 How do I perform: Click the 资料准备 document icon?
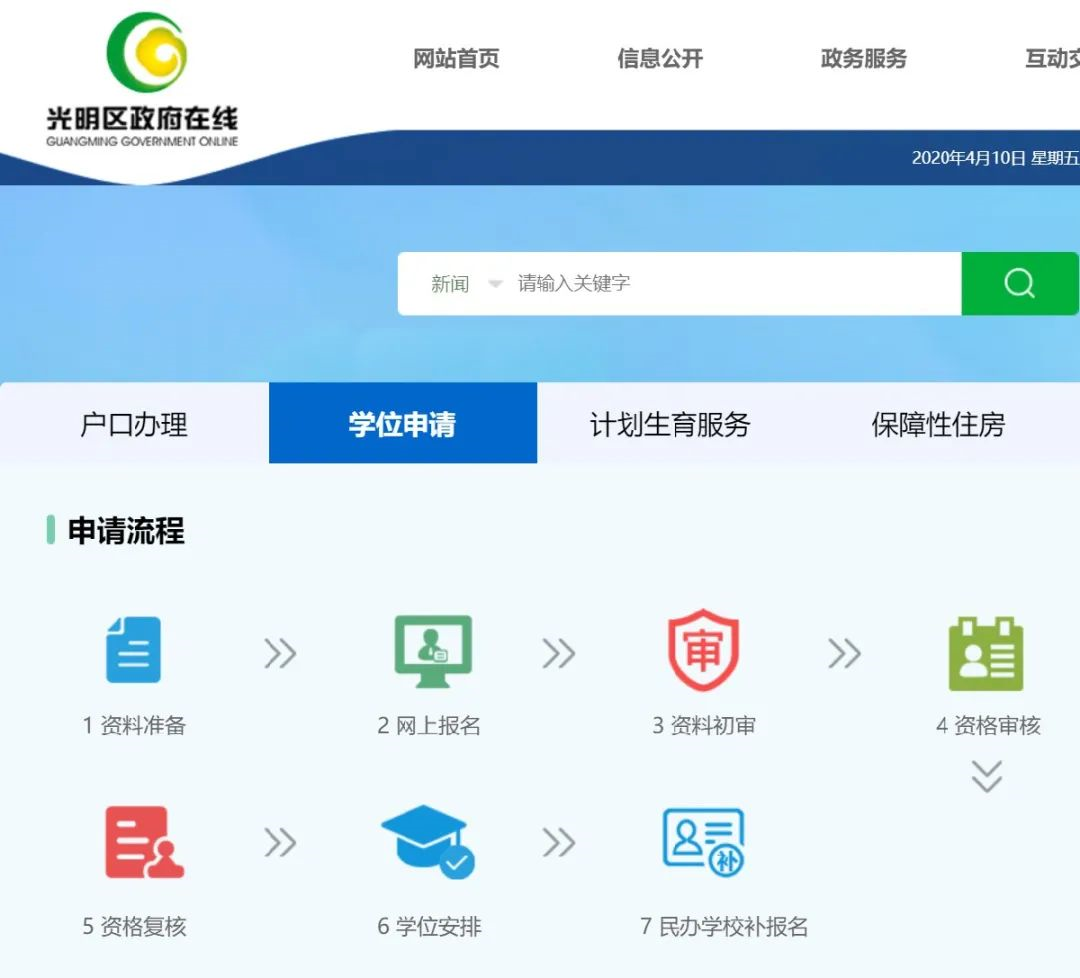point(134,649)
